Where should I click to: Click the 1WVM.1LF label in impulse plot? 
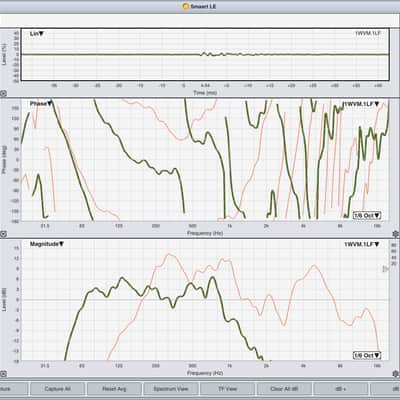tap(367, 33)
